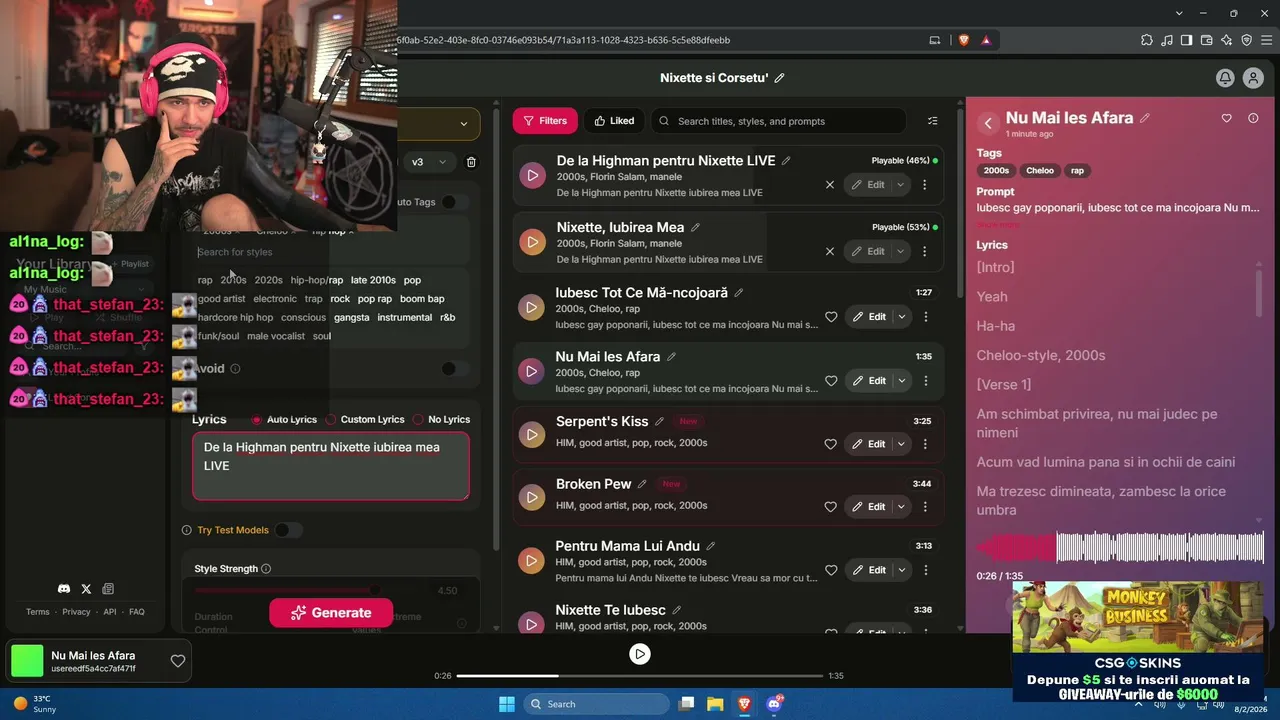Expand Edit dropdown arrow for Pentru Mama Lui Andu
1280x720 pixels.
point(901,570)
